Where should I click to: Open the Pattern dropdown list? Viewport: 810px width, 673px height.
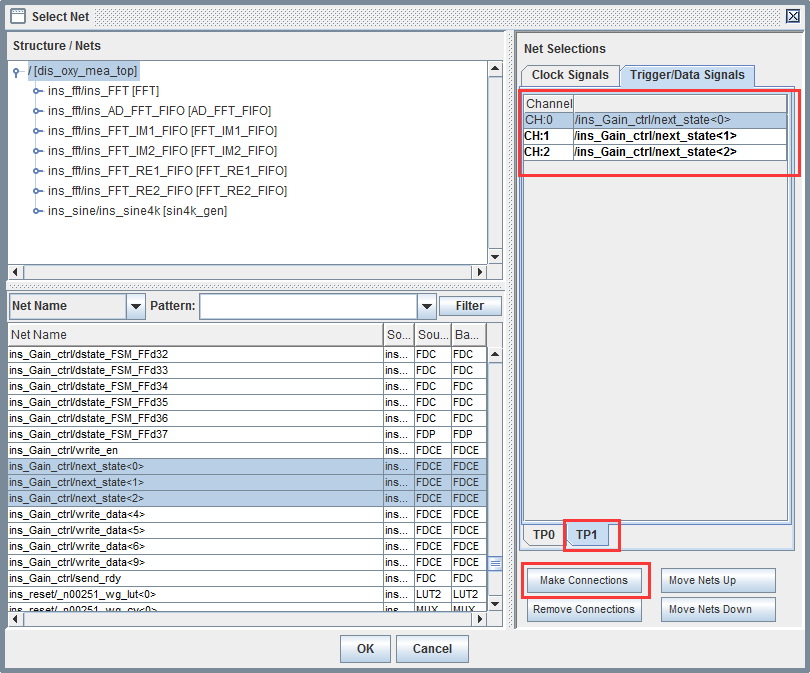tap(427, 305)
